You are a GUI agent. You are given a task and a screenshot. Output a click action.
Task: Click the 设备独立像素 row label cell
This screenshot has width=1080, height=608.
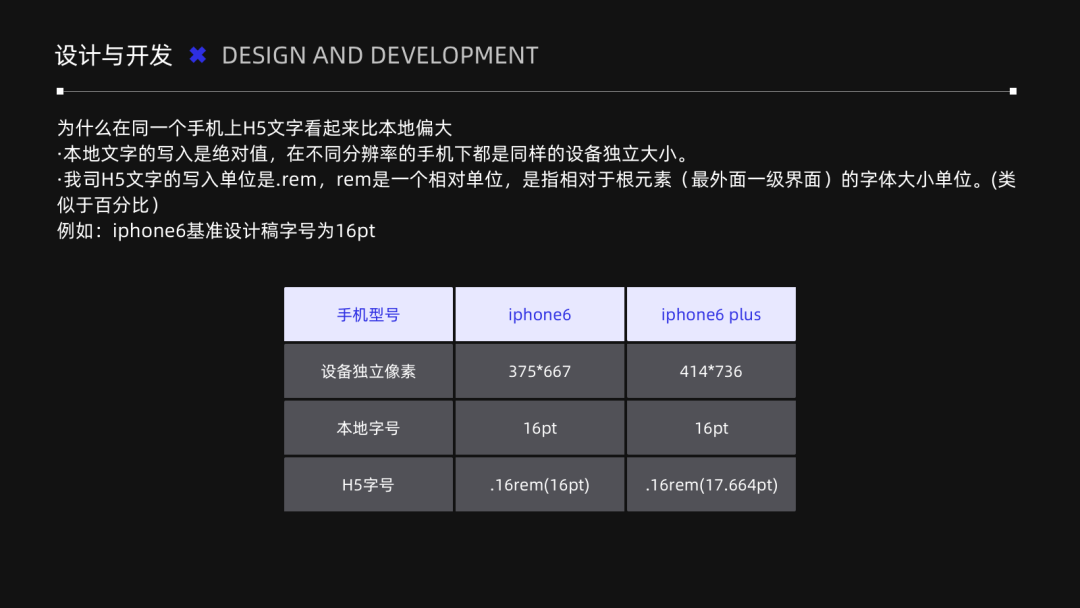pos(368,371)
